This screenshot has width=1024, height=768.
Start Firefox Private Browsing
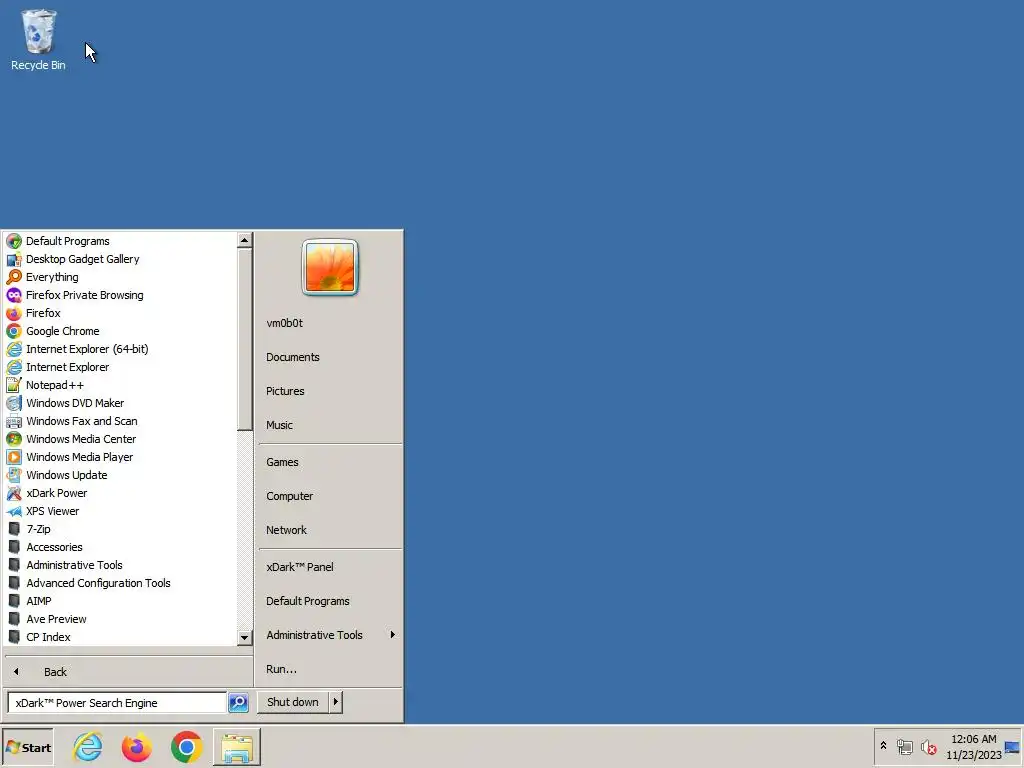(84, 295)
